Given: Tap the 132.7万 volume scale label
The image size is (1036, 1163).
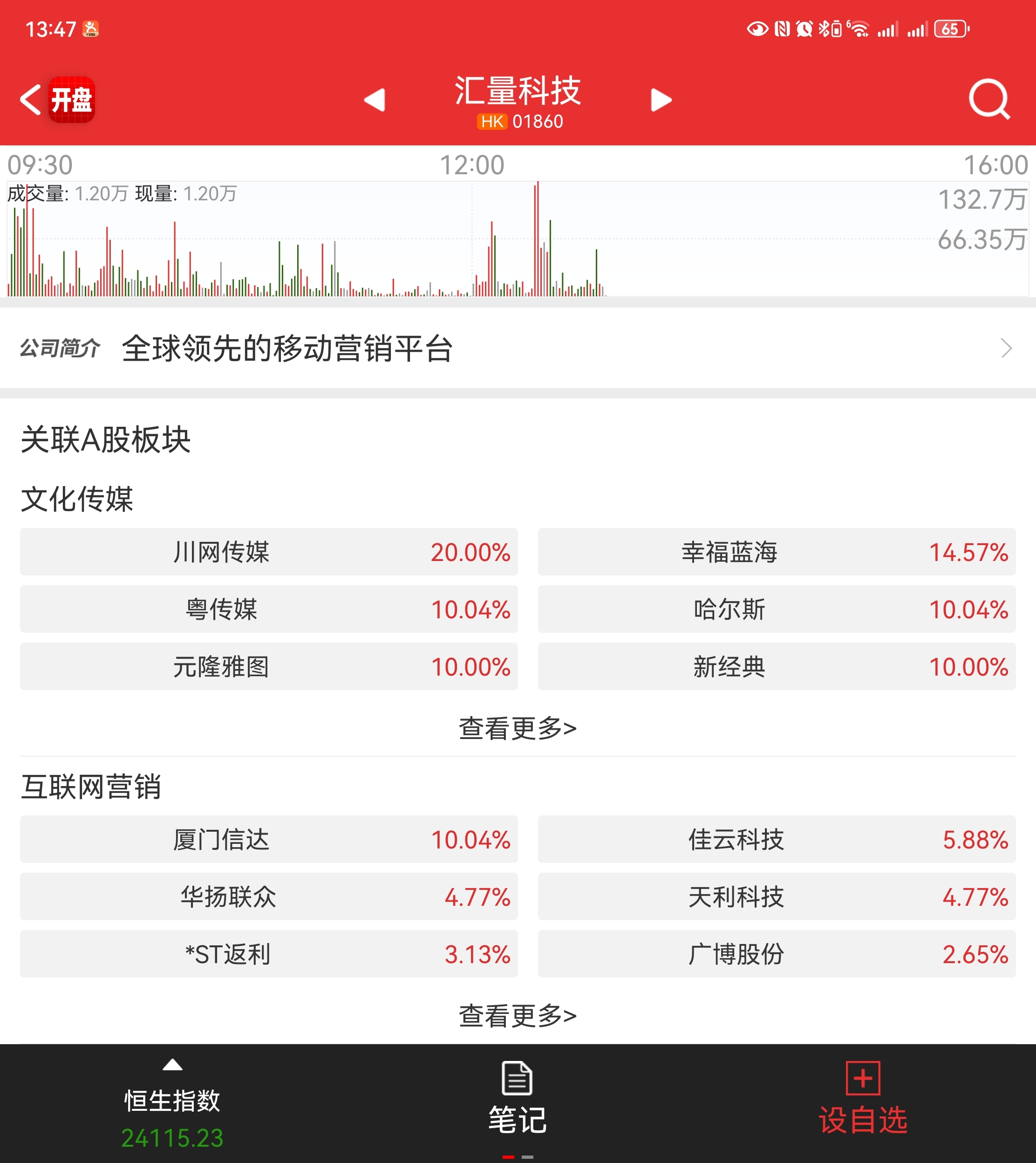Looking at the screenshot, I should (982, 200).
